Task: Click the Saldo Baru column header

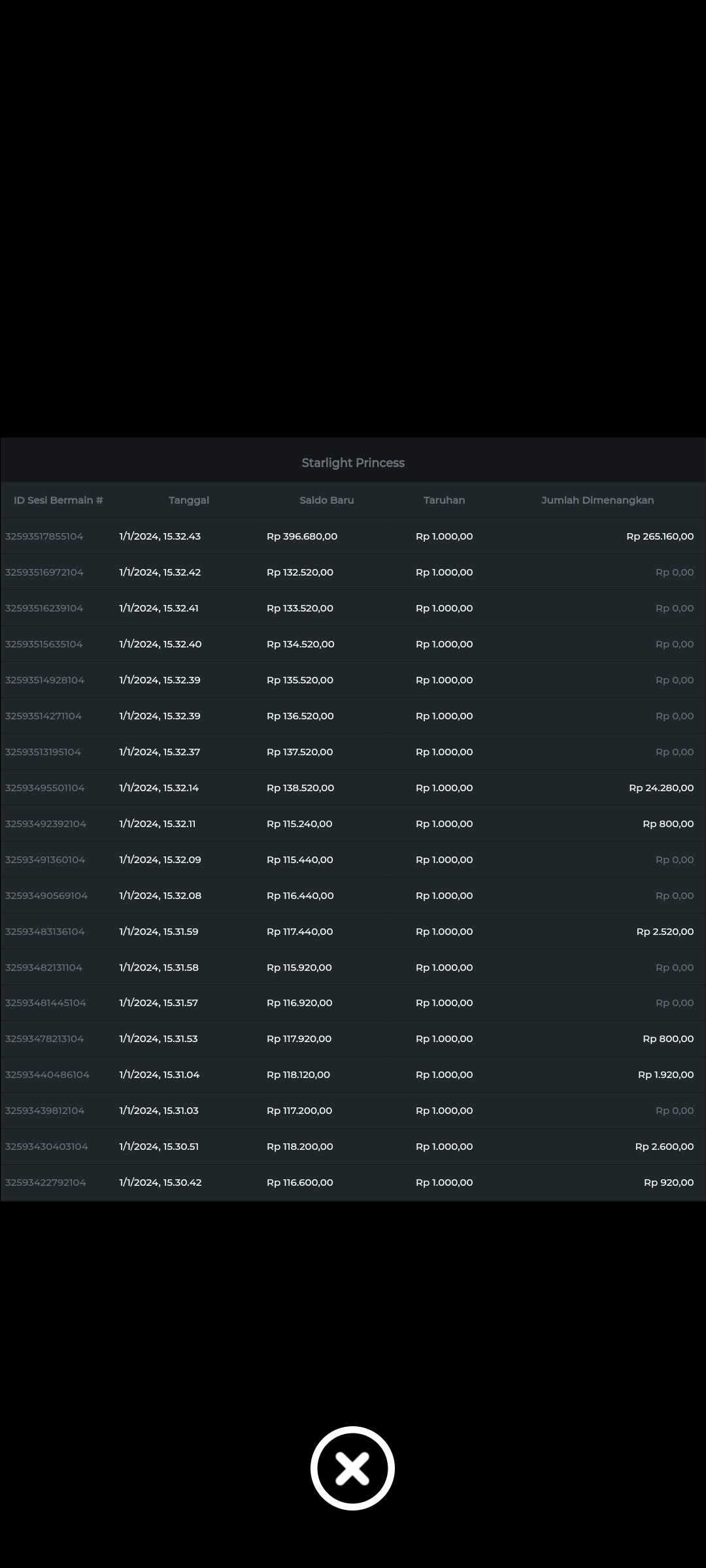Action: point(326,500)
